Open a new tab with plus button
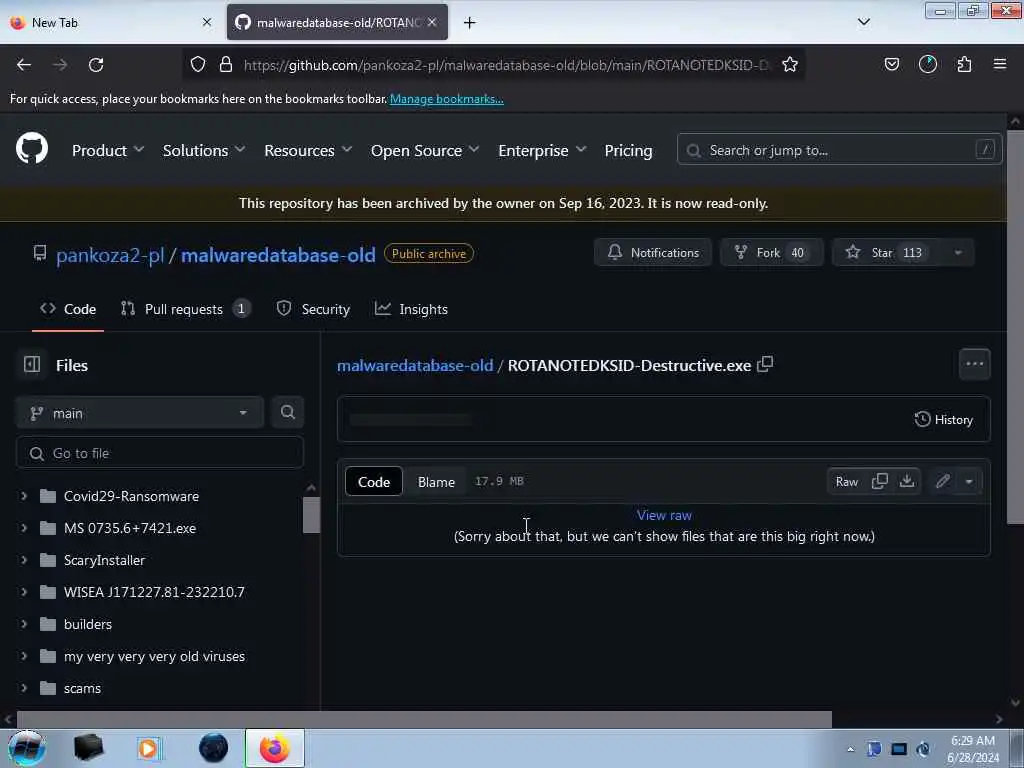The width and height of the screenshot is (1024, 768). (x=469, y=23)
